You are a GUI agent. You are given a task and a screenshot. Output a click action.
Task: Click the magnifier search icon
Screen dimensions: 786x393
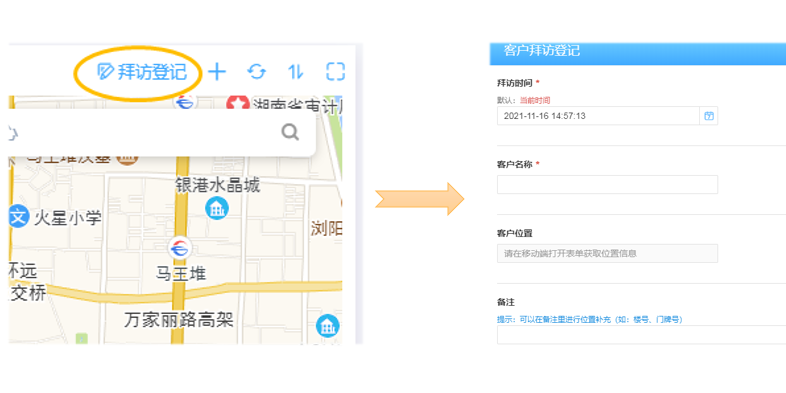290,132
